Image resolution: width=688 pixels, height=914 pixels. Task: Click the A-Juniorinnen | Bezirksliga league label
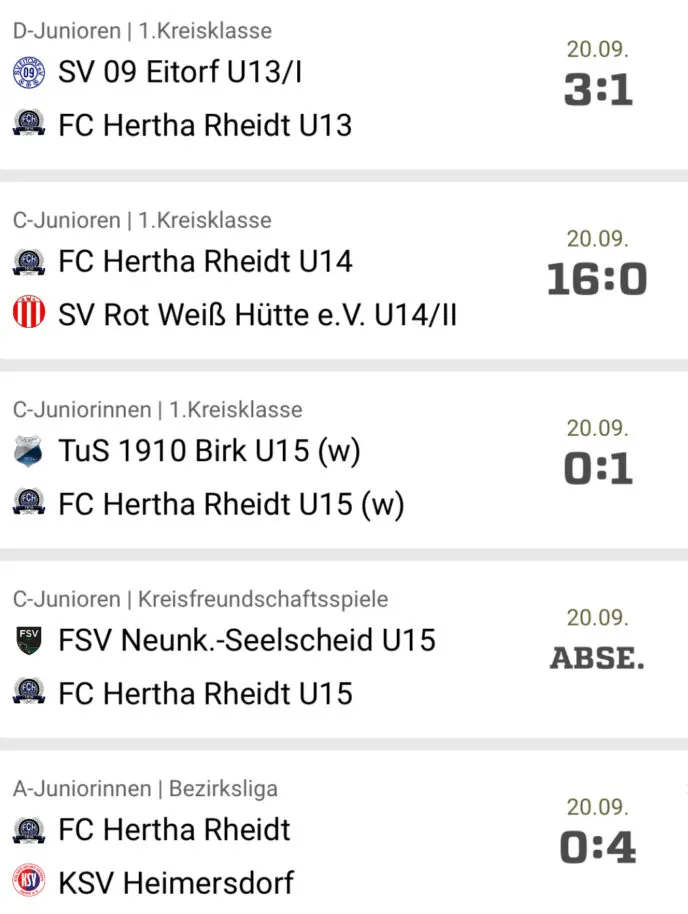145,789
